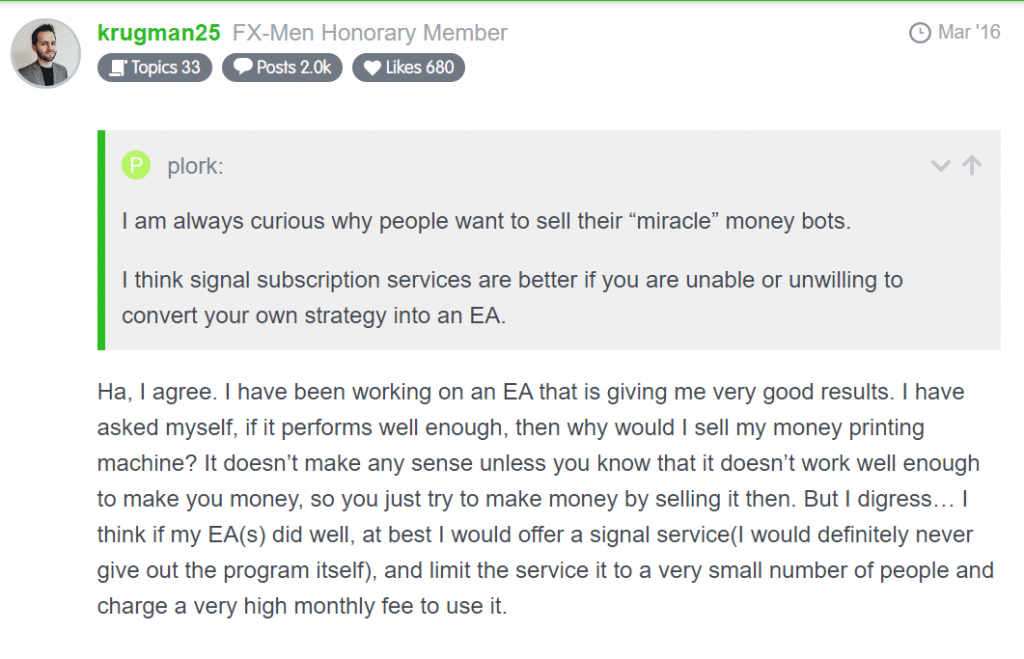The image size is (1024, 659).
Task: Click krugman25's reply paragraph starting 'Ha, I agree'
Action: pos(545,499)
